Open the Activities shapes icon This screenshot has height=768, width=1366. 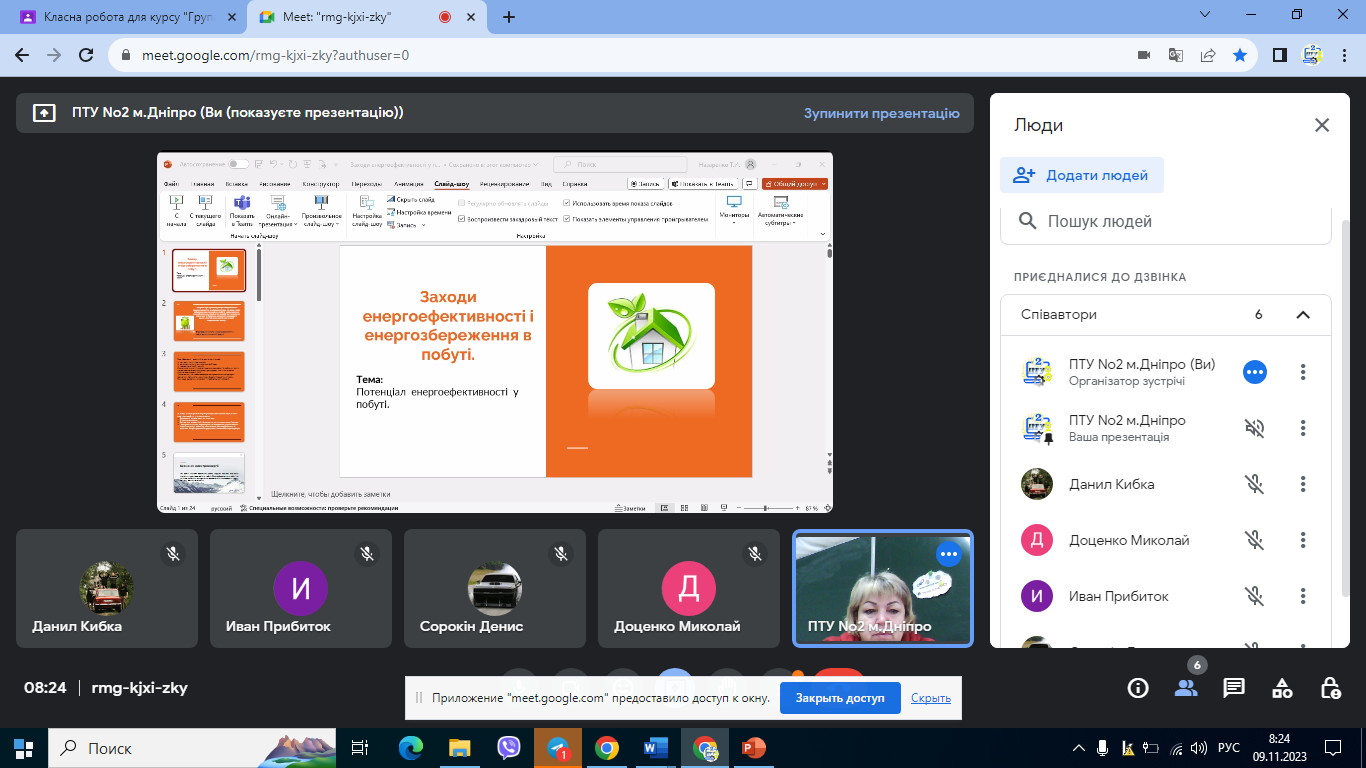coord(1282,688)
